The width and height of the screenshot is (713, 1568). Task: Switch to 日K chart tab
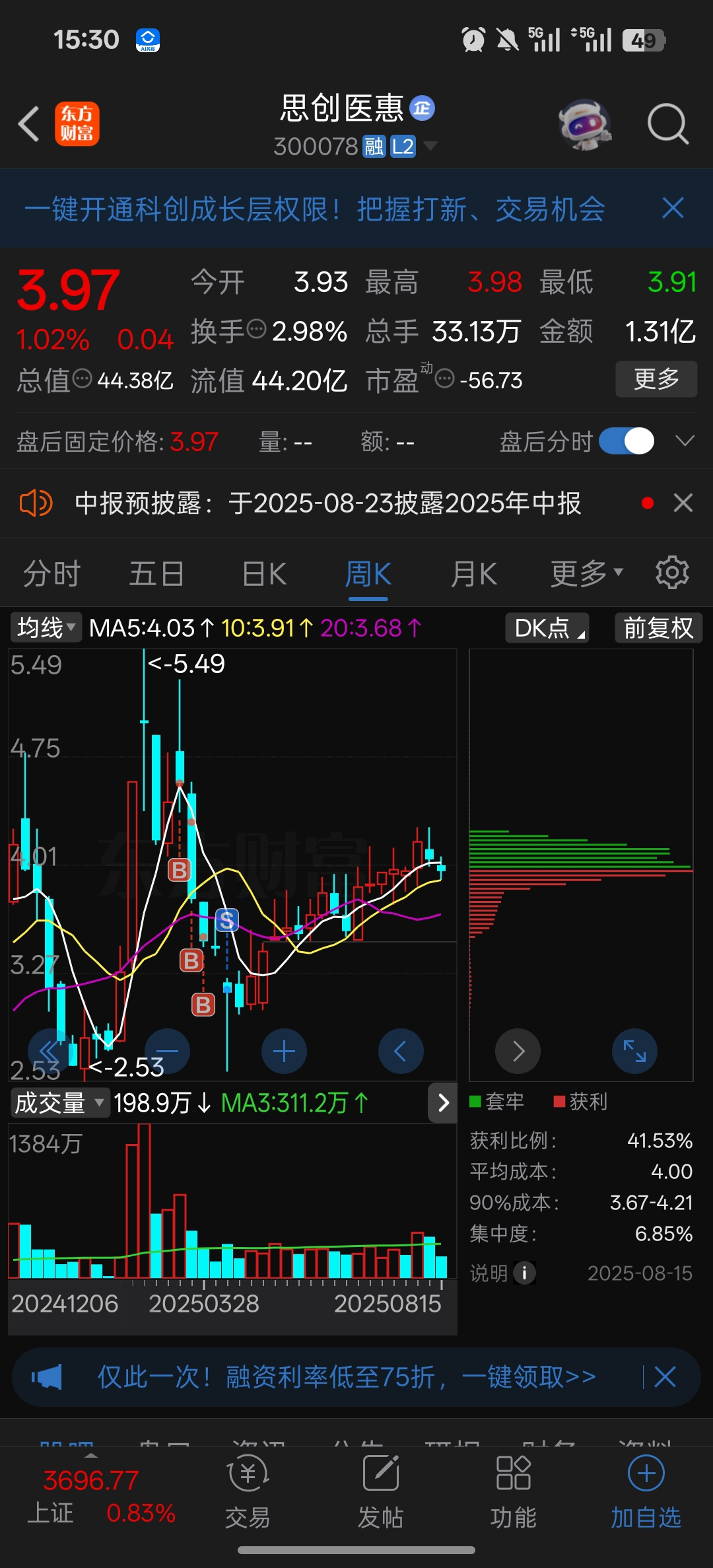tap(264, 573)
